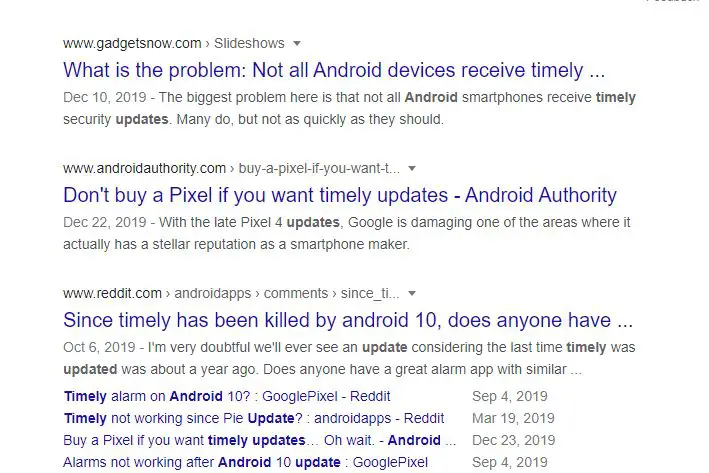709x473 pixels.
Task: Click the Mar 19, 2019 date entry
Action: (x=513, y=418)
